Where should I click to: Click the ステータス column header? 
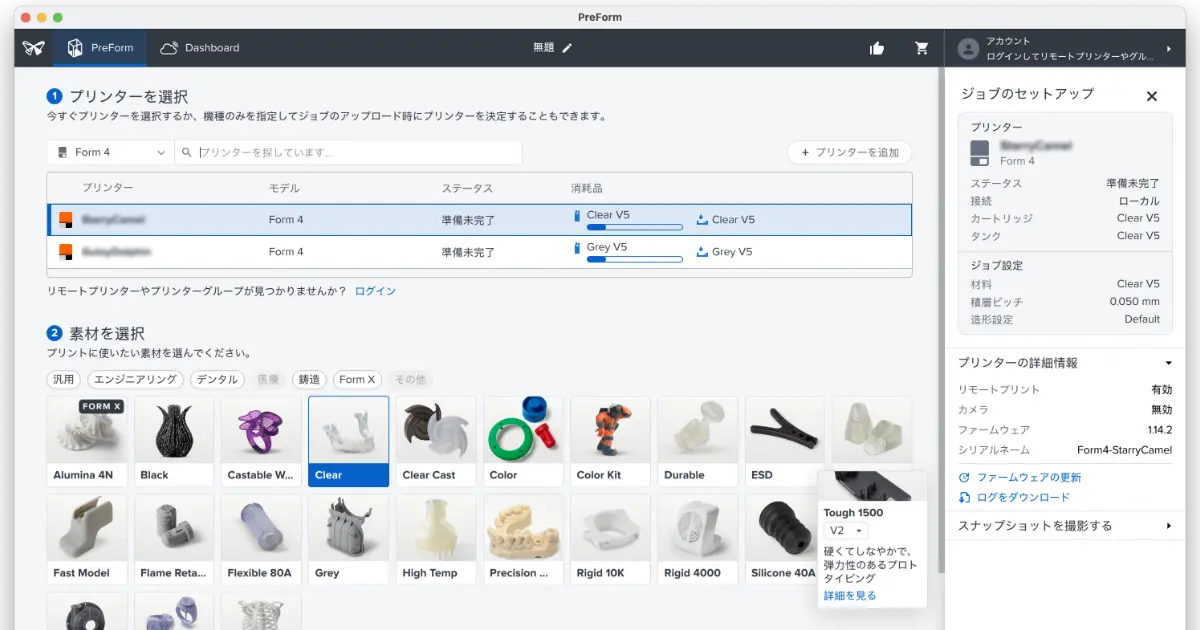(x=467, y=188)
